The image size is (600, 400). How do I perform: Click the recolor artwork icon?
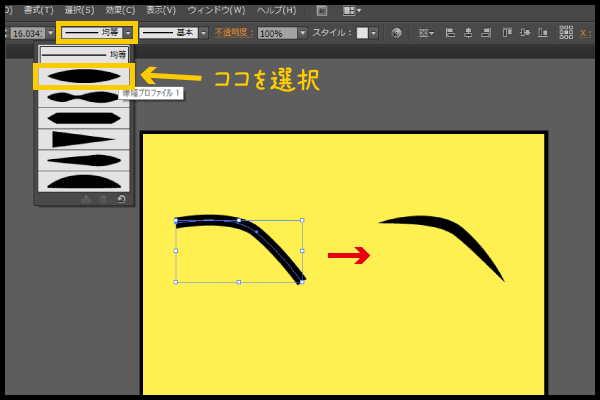point(397,33)
